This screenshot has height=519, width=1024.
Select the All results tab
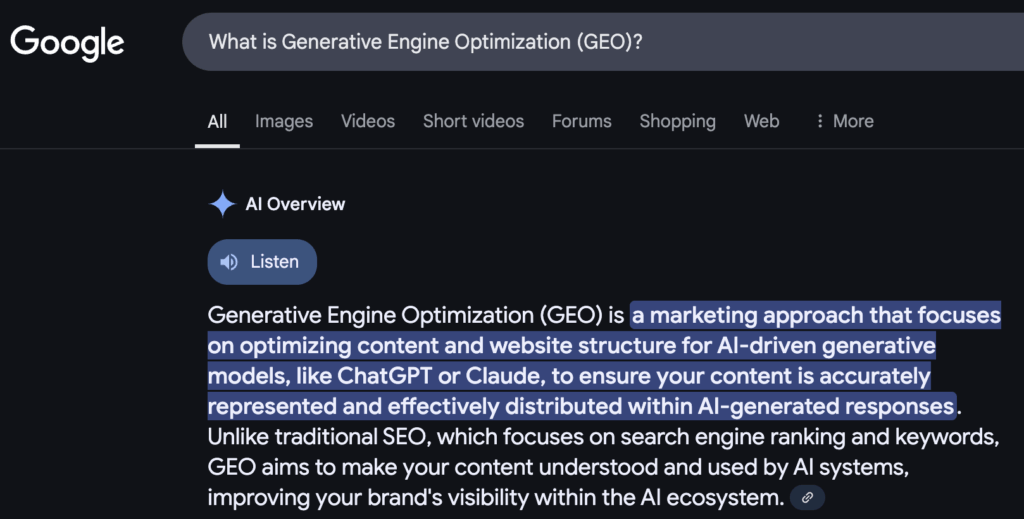click(x=217, y=121)
